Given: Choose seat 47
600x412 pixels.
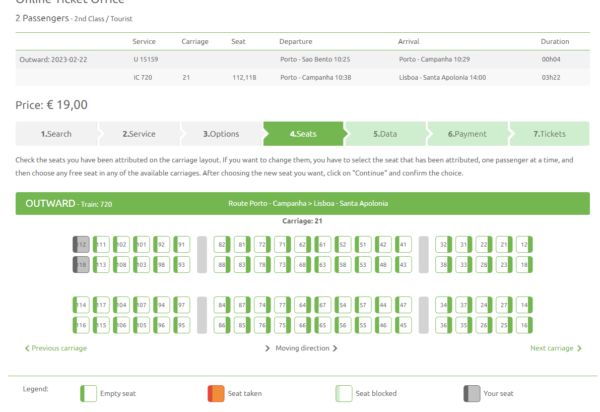Looking at the screenshot, I should click(403, 305).
